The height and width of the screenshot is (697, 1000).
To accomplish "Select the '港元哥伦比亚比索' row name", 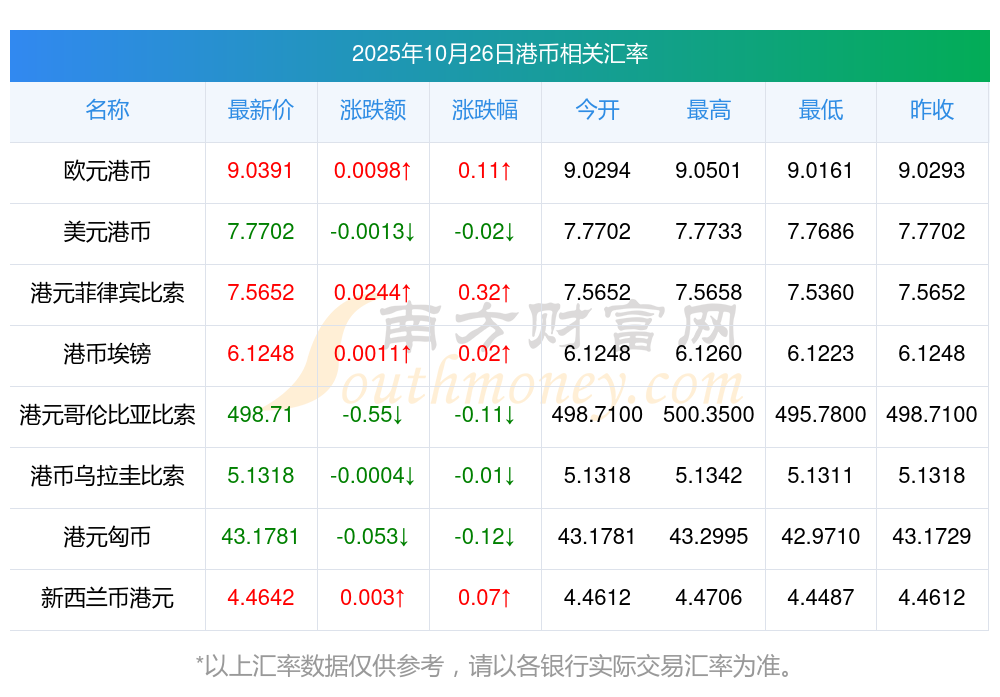I will [x=107, y=415].
